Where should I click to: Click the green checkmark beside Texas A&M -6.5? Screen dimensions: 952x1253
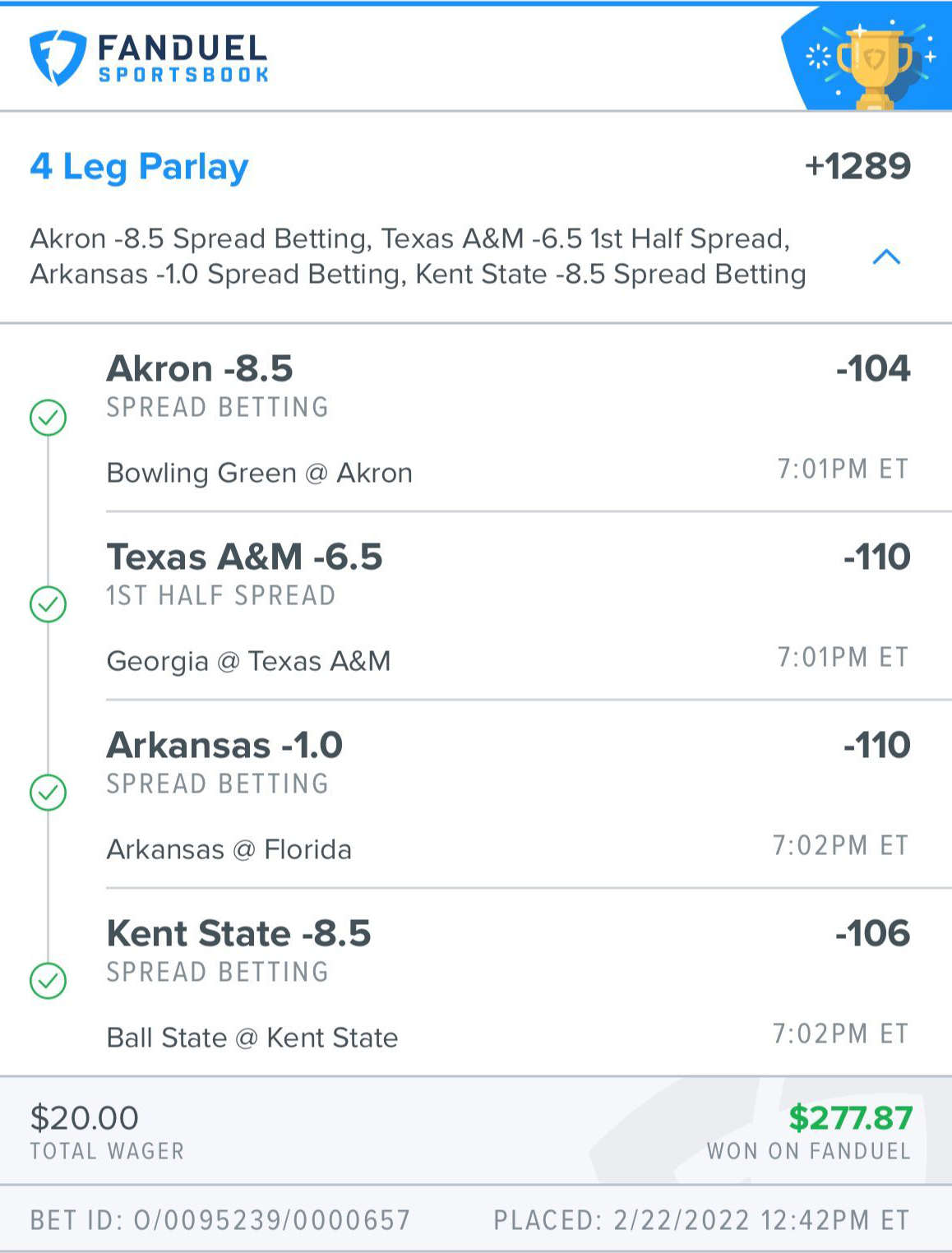tap(49, 604)
